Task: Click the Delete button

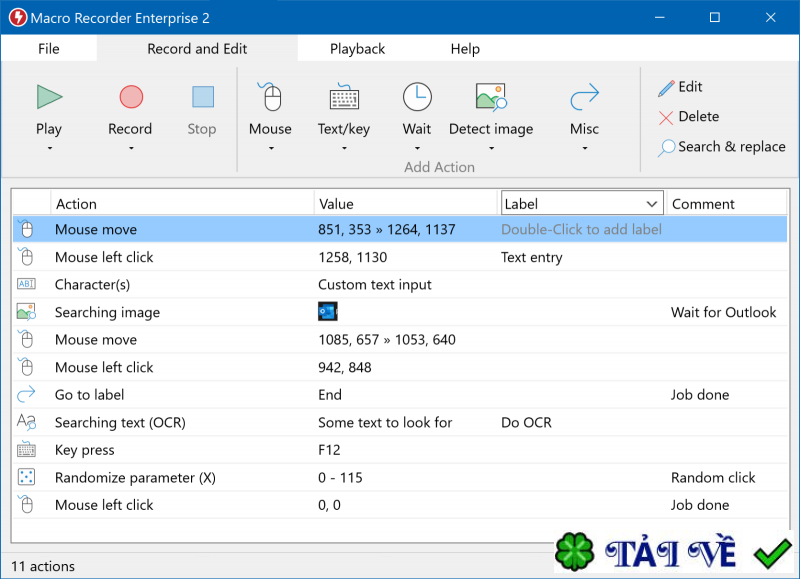Action: (x=688, y=117)
